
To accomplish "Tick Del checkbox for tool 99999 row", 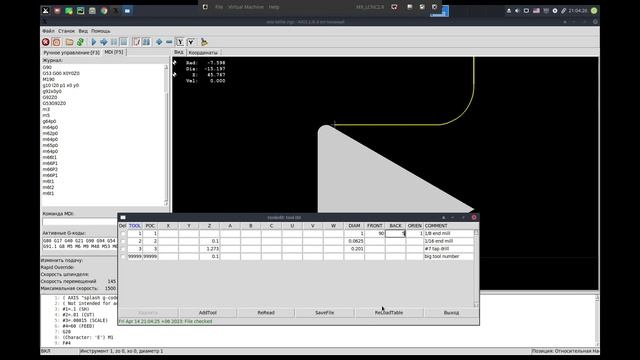I will (123, 257).
